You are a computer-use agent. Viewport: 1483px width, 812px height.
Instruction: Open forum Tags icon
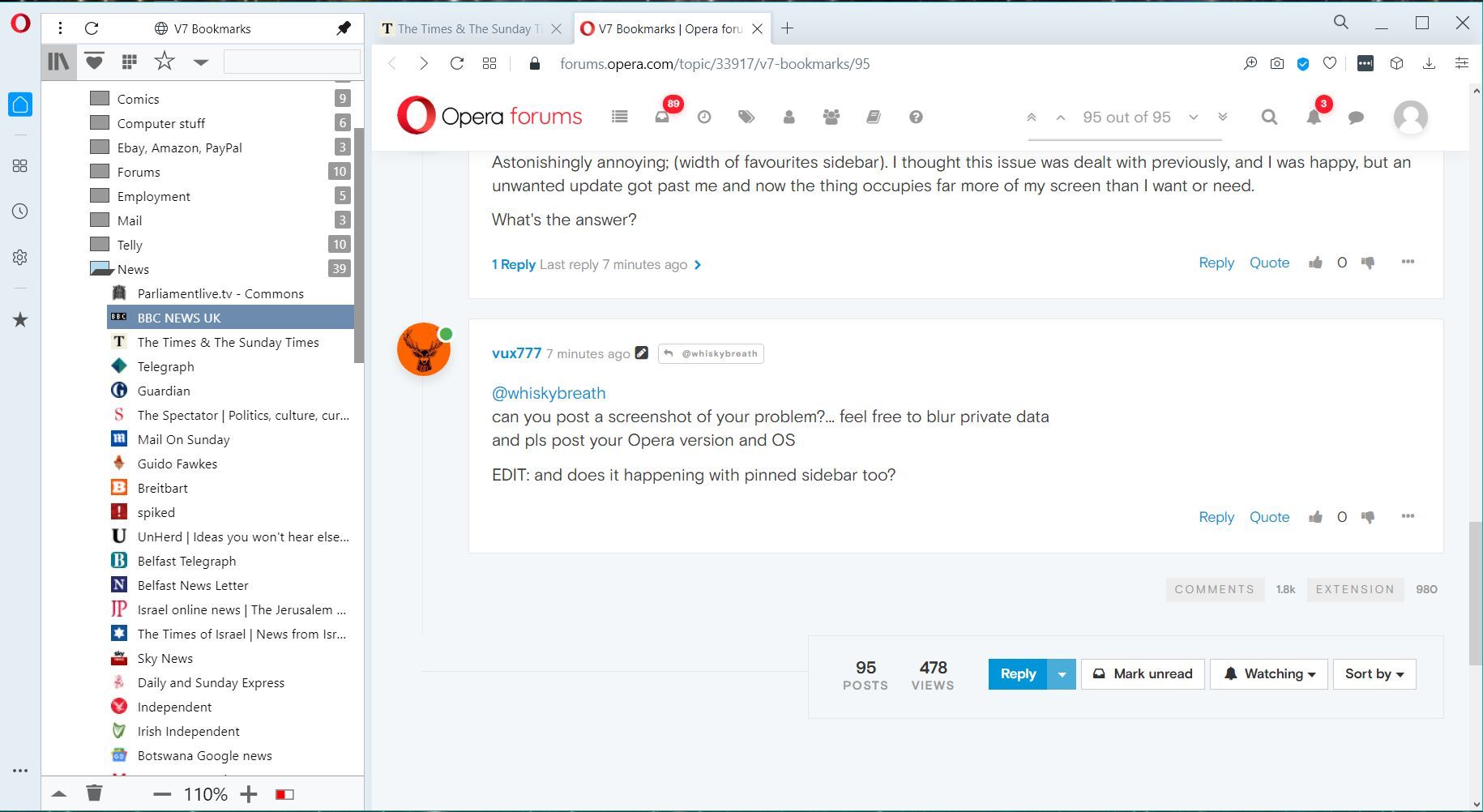[746, 117]
